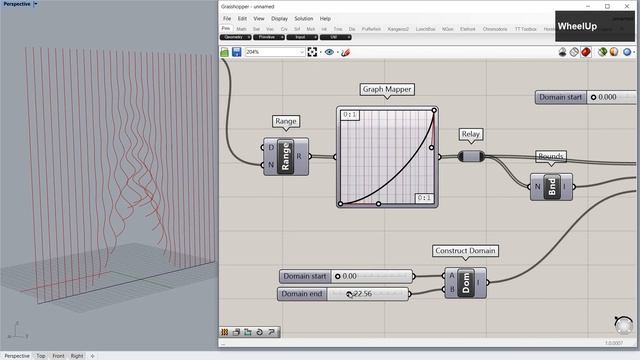Click the circular arrow icon in bottom widget
The height and width of the screenshot is (360, 640).
[x=259, y=332]
